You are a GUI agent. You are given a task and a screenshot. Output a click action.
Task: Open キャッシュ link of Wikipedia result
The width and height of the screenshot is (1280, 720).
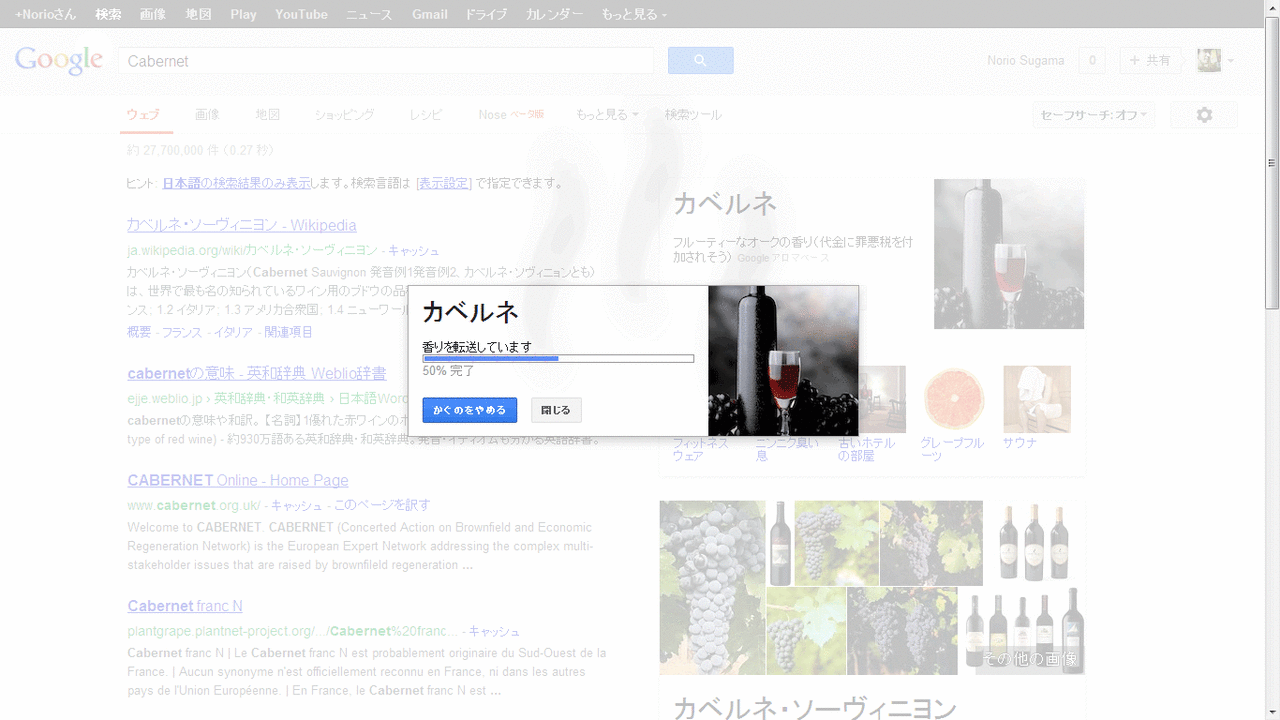click(414, 250)
